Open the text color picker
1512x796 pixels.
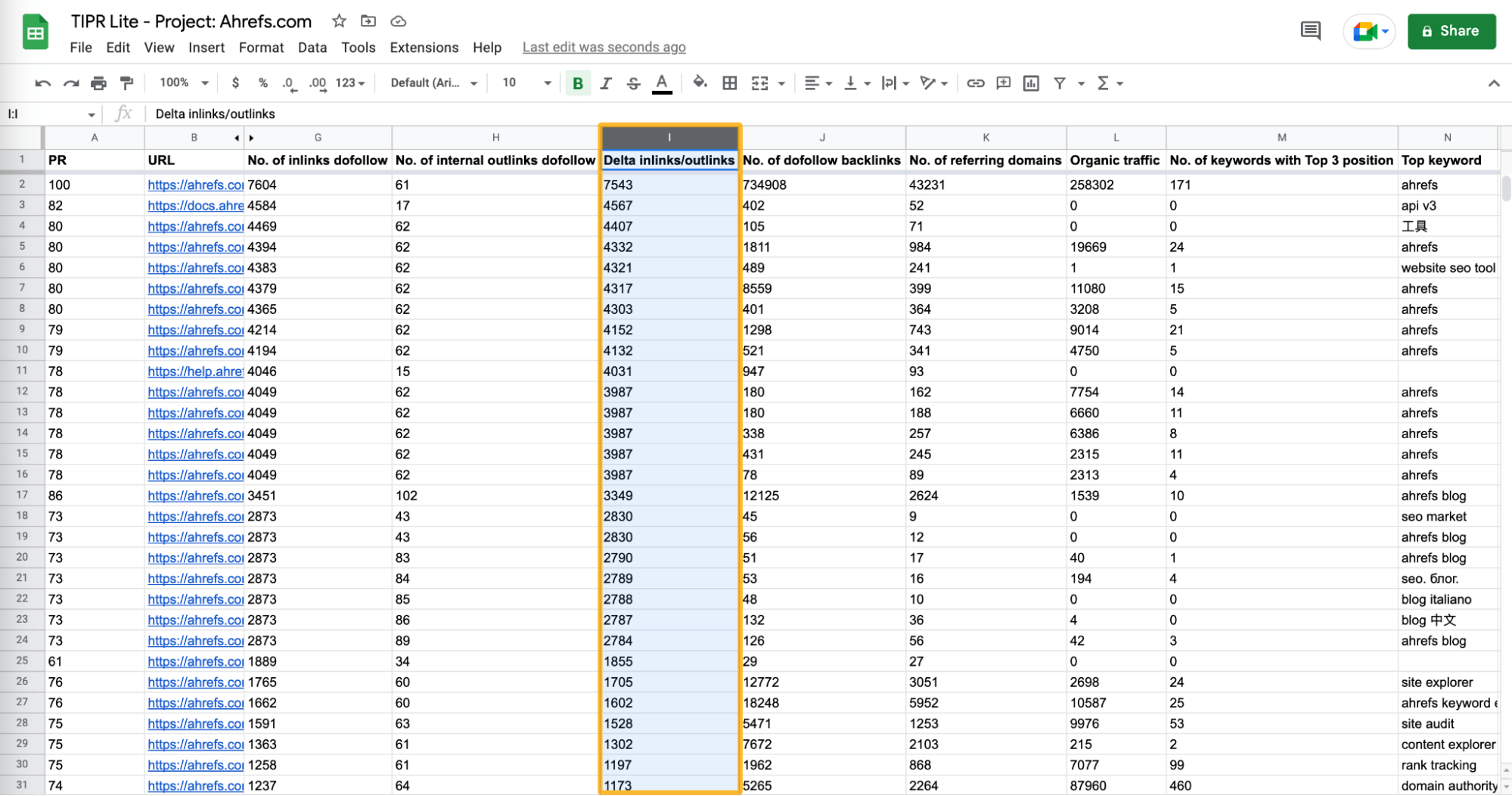661,83
